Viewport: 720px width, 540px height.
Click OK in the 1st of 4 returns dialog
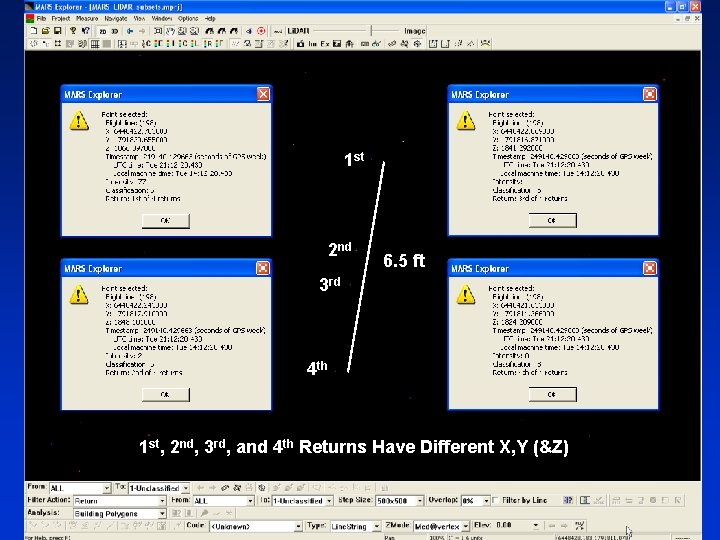click(165, 221)
